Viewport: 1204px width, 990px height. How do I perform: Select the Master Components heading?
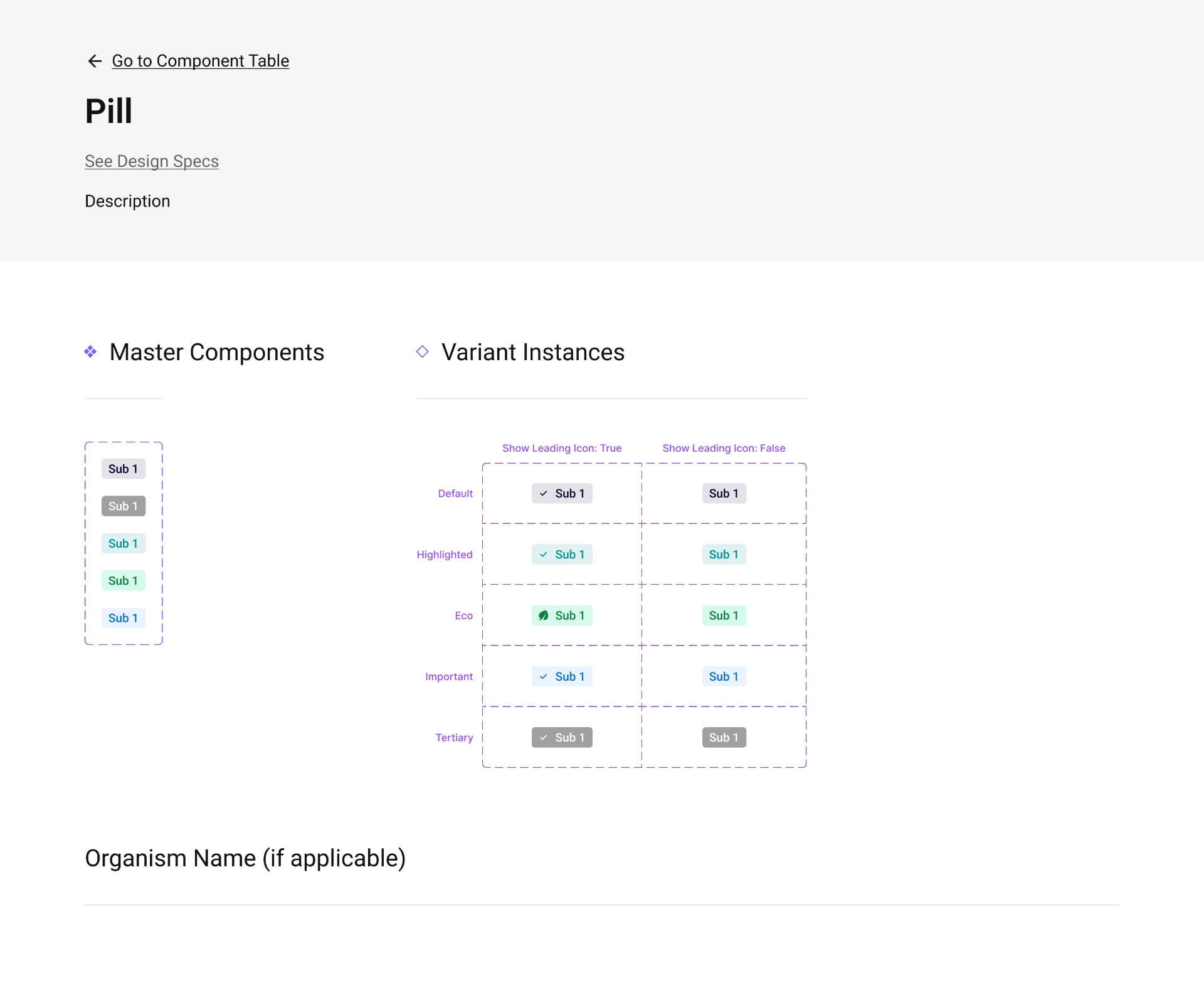(x=217, y=352)
